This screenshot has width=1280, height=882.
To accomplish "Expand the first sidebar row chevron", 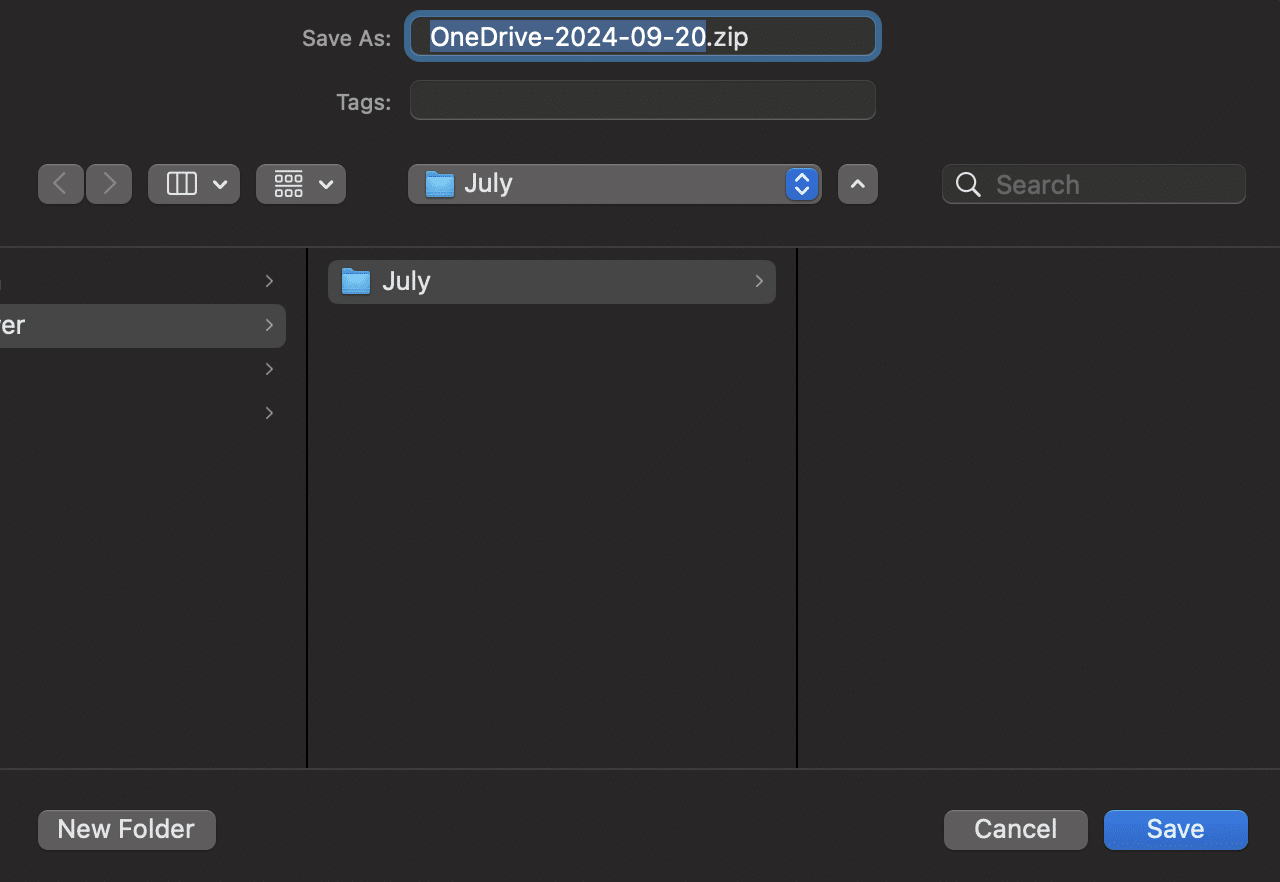I will (269, 281).
